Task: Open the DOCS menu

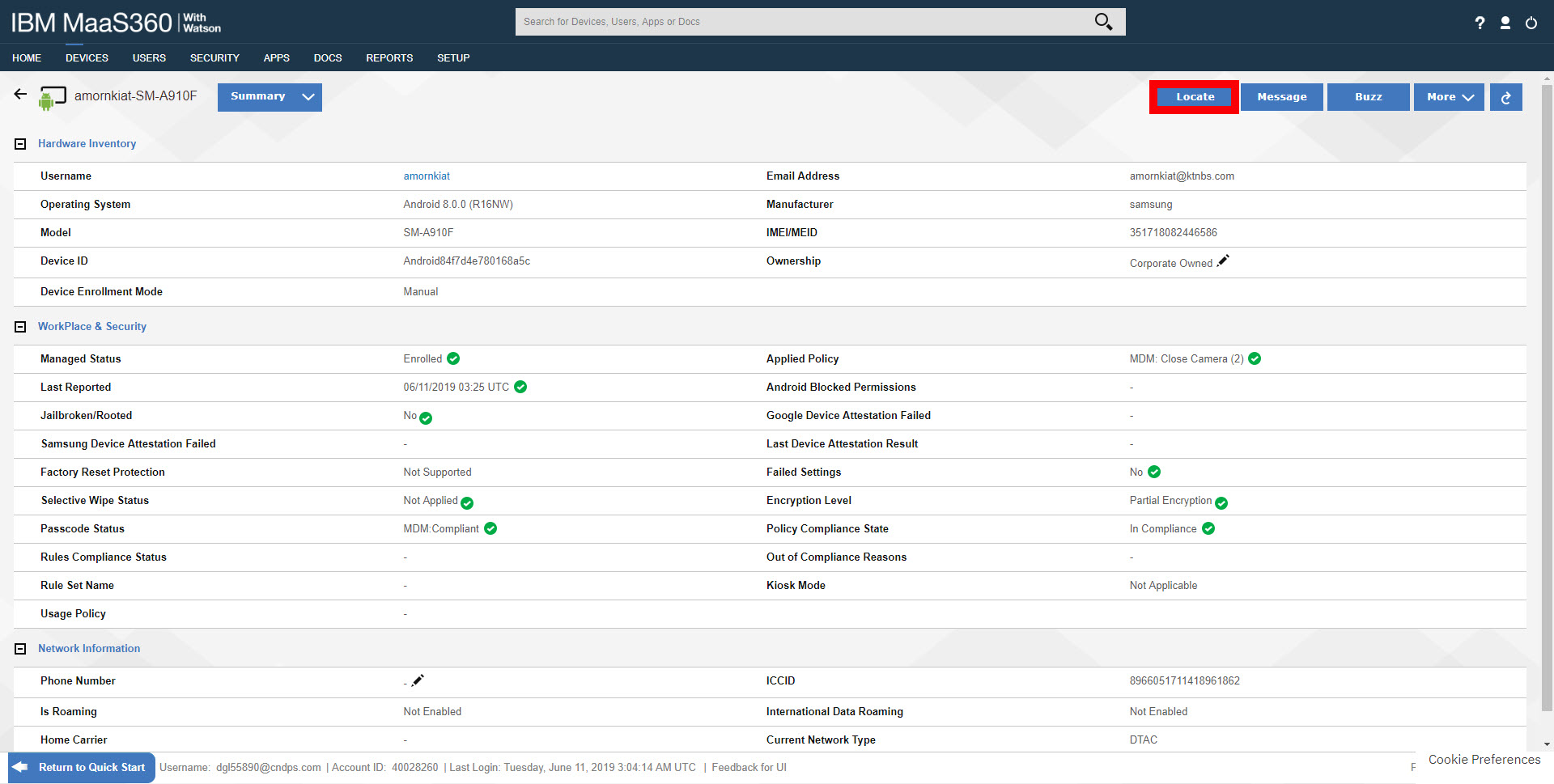Action: coord(328,58)
